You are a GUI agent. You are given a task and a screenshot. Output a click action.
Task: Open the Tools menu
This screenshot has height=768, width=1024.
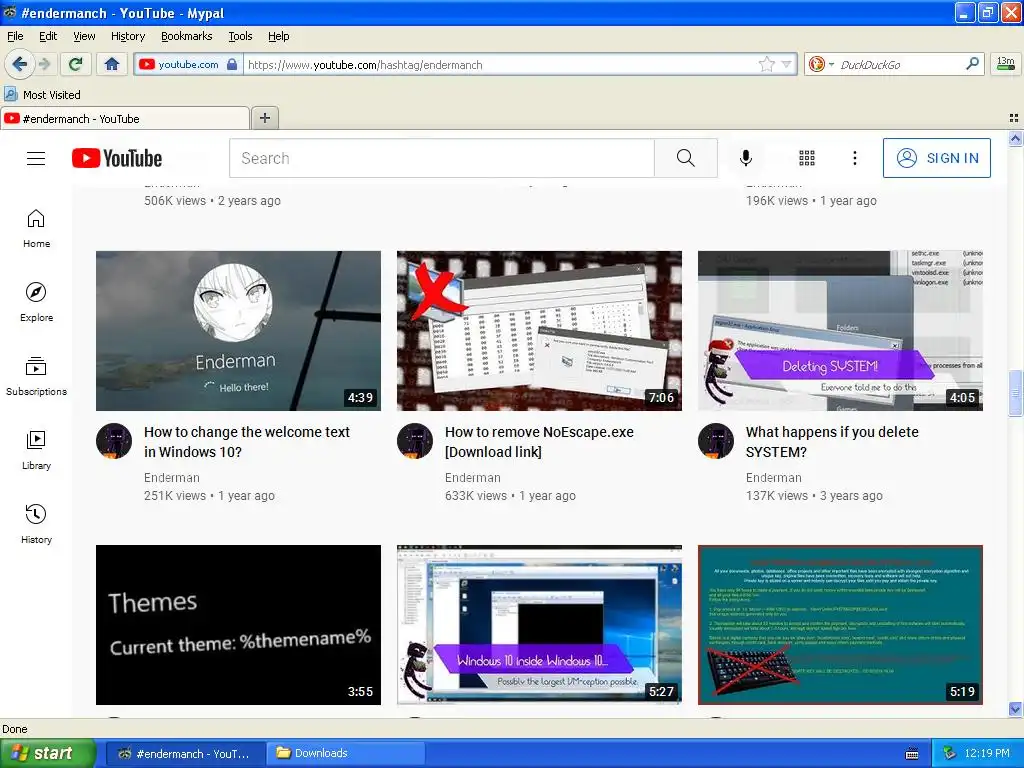(x=240, y=36)
